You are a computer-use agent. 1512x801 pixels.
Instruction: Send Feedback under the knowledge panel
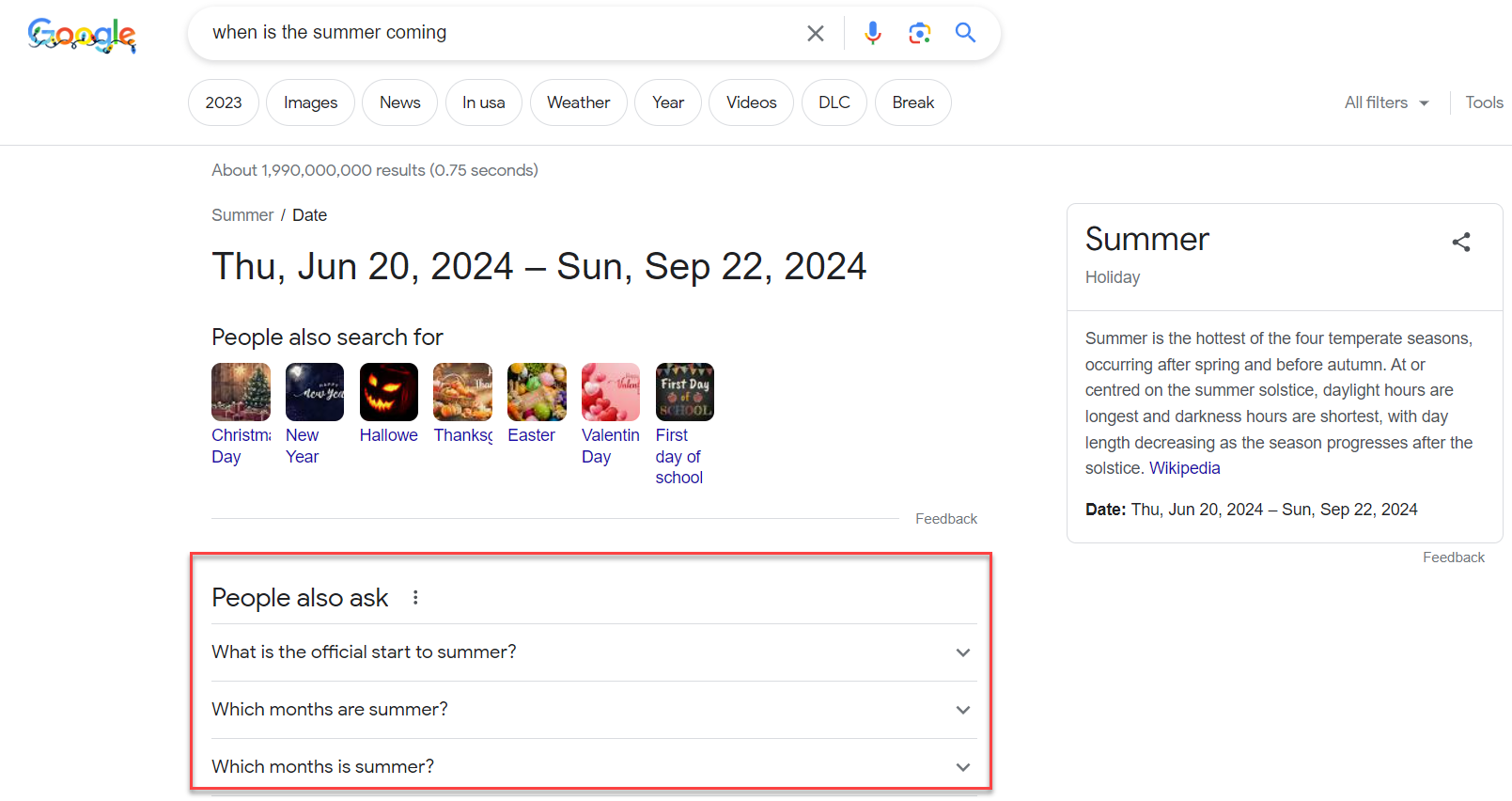tap(1454, 558)
